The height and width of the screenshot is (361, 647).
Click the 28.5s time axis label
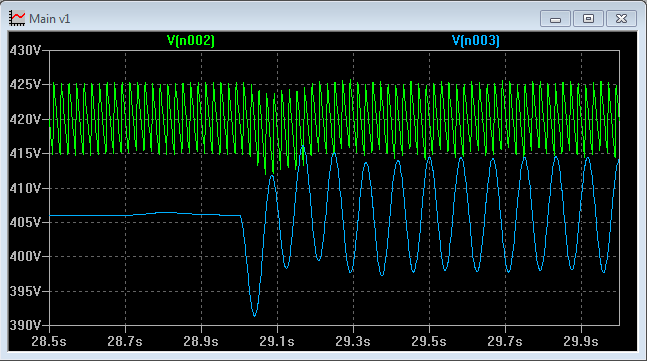pos(49,341)
